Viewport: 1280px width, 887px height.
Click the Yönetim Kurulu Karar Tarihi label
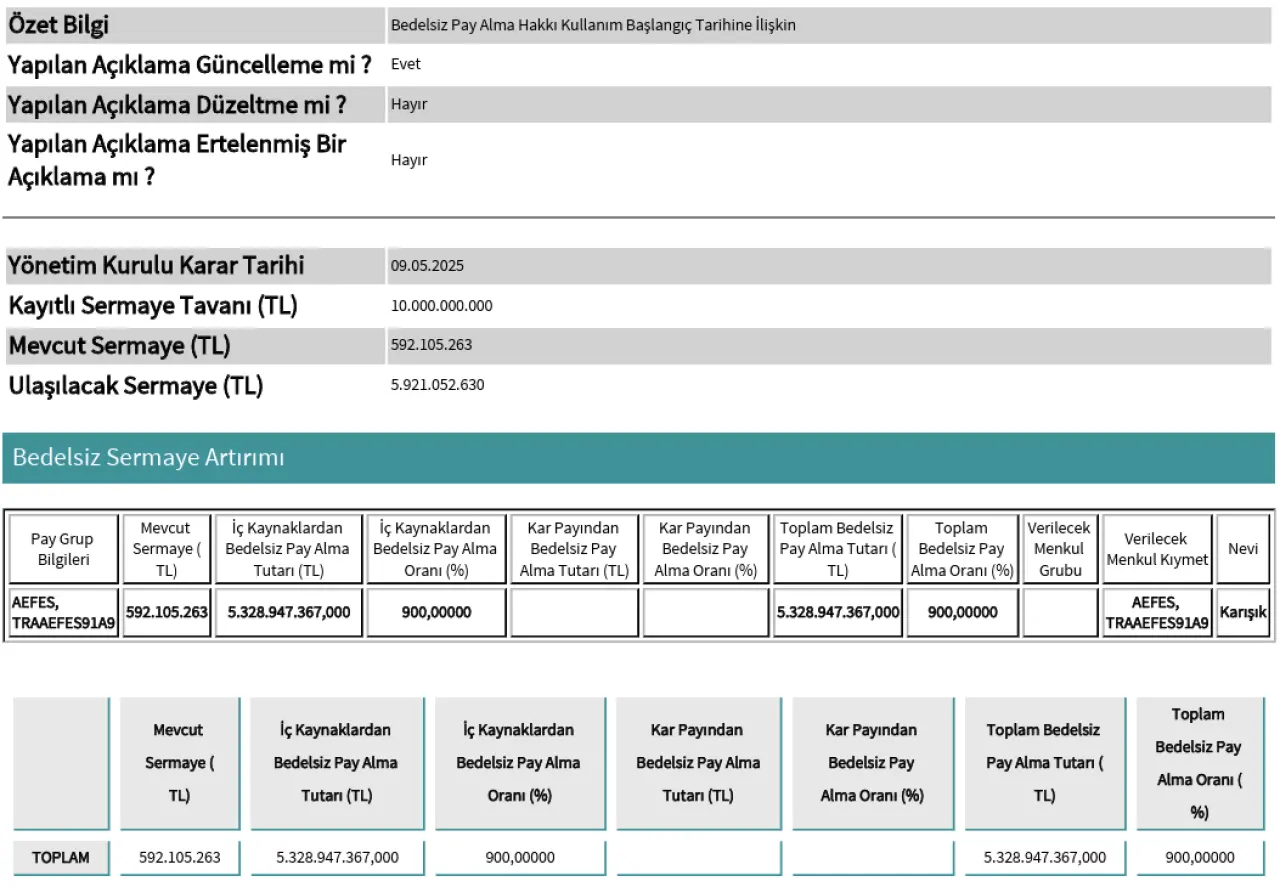pyautogui.click(x=156, y=266)
